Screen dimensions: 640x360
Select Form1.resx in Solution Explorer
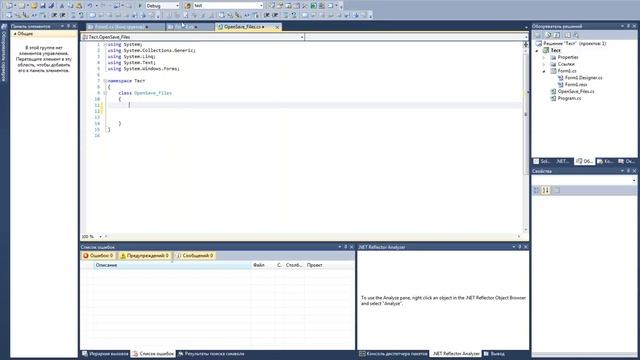point(576,85)
